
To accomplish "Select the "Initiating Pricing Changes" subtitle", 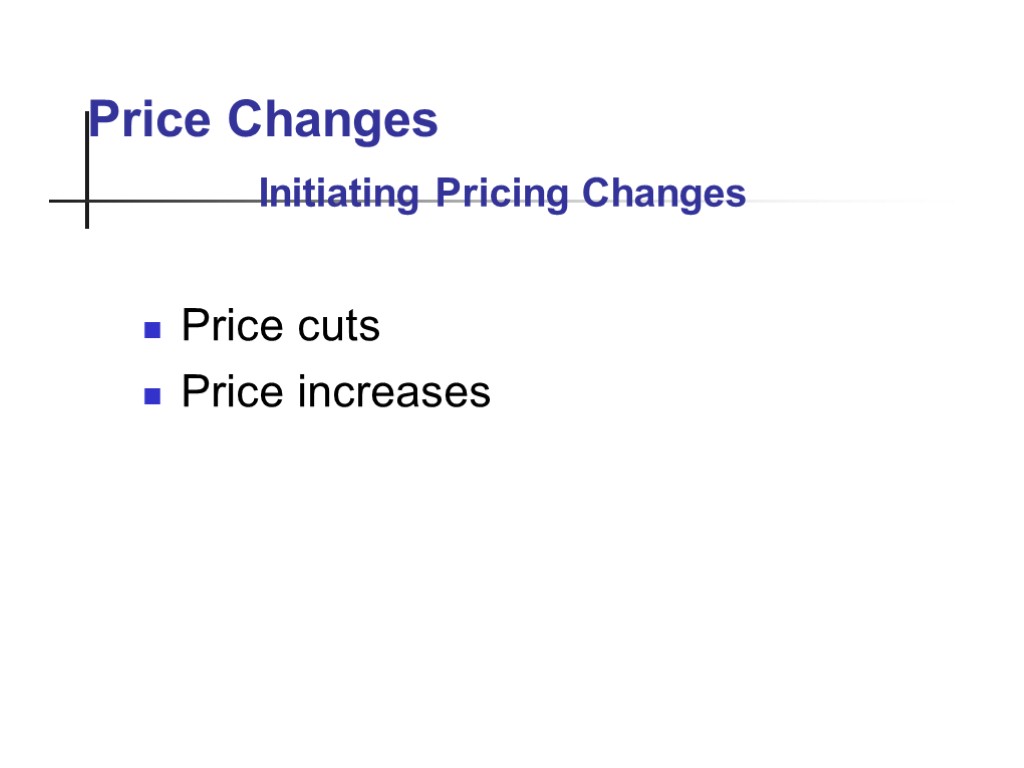I will (x=502, y=193).
